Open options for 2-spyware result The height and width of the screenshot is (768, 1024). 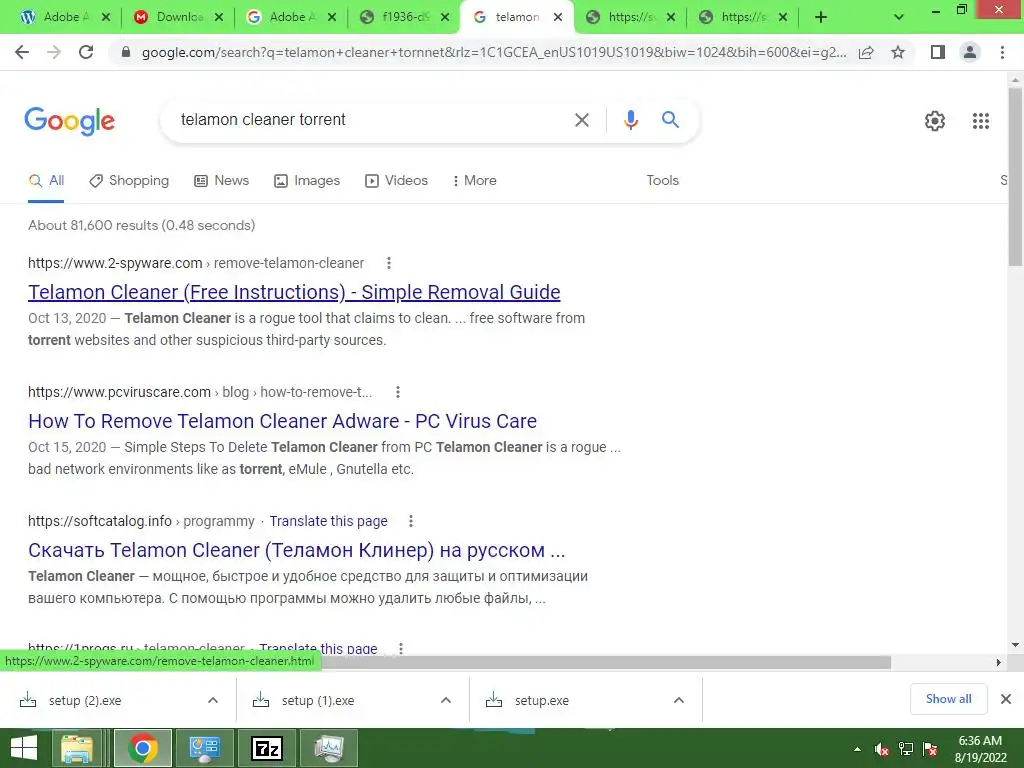(x=389, y=263)
